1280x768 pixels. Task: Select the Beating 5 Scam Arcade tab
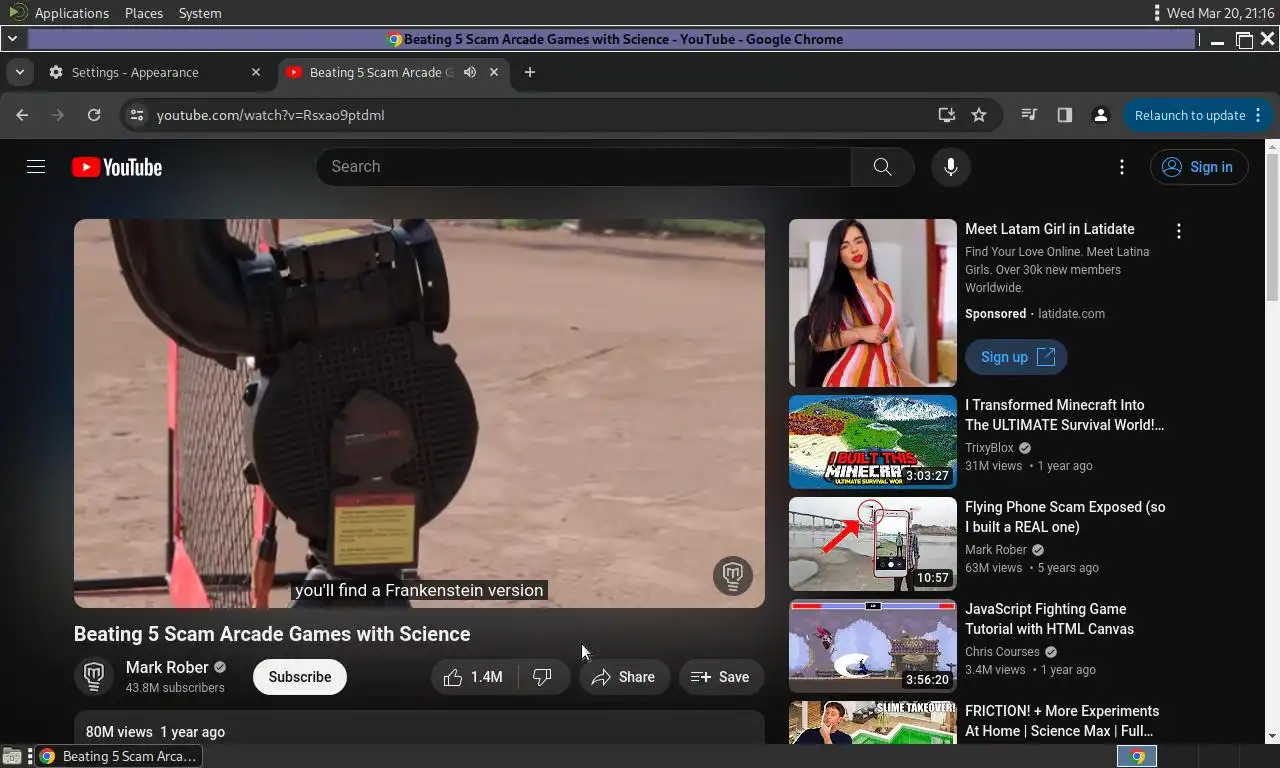tap(392, 72)
